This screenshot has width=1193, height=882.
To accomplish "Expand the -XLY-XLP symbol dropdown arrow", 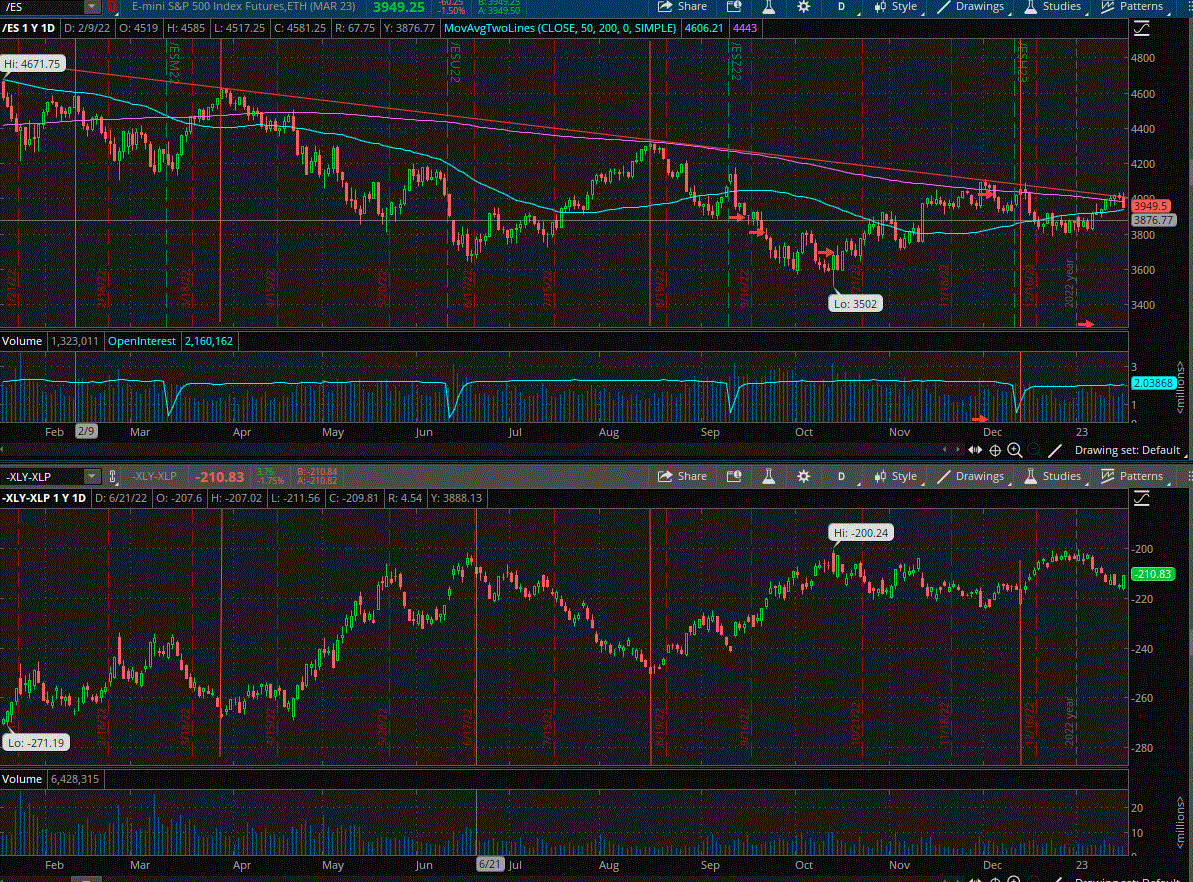I will [91, 476].
